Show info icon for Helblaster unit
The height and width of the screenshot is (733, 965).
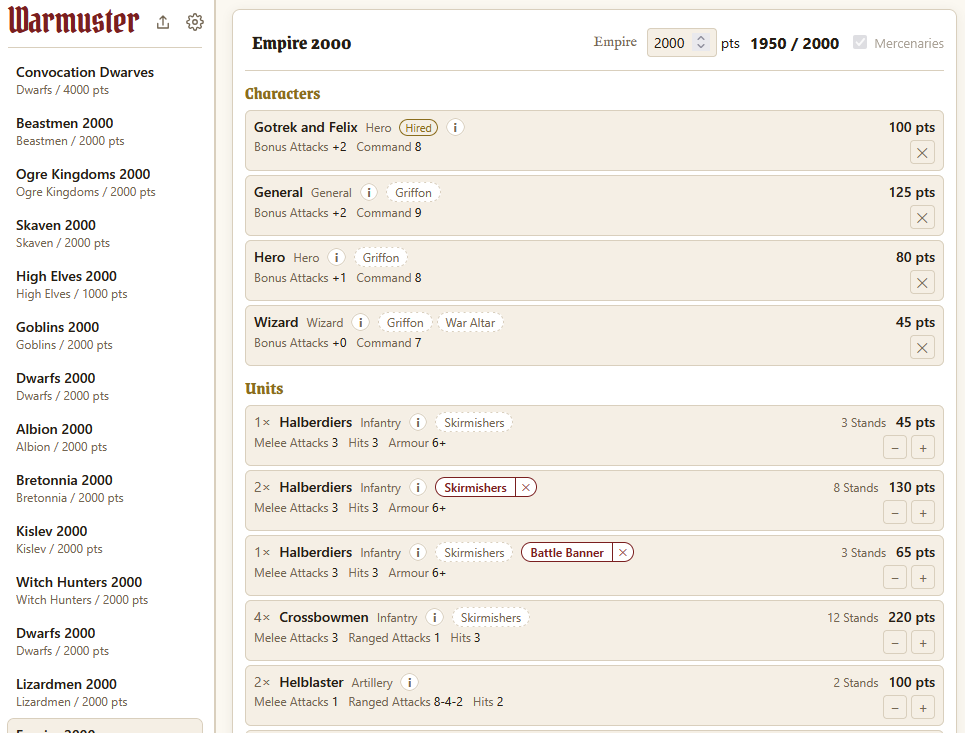(x=409, y=683)
